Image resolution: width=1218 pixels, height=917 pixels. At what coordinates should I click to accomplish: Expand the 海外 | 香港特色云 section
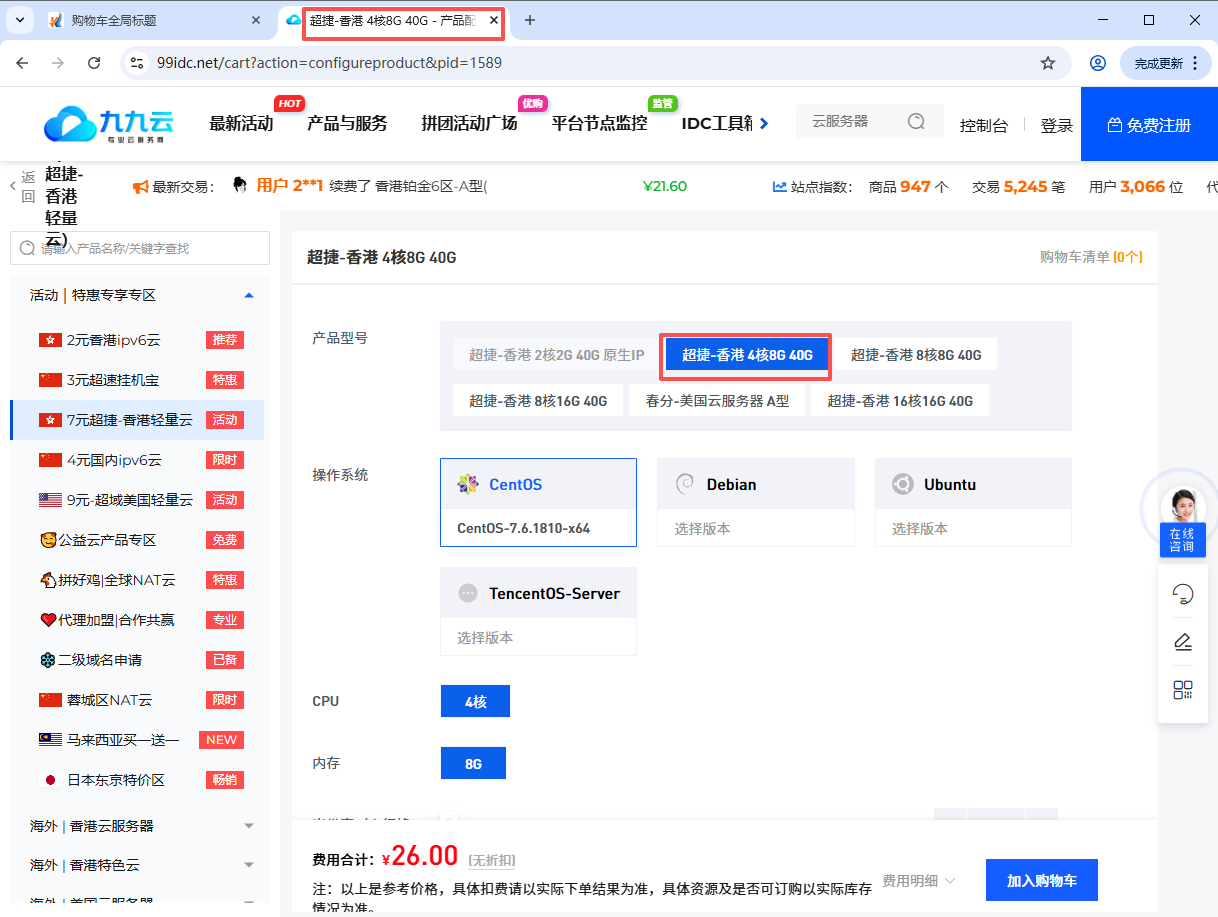click(x=140, y=865)
